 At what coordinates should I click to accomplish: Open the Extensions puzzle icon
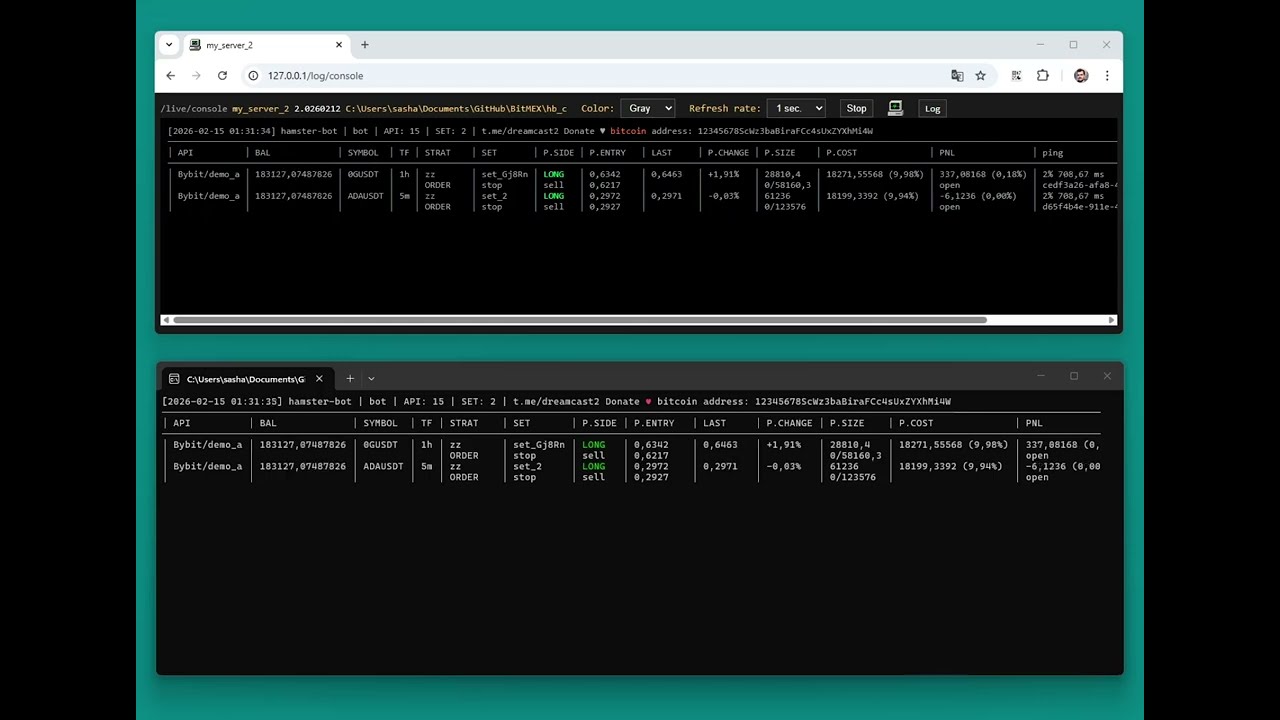1042,76
